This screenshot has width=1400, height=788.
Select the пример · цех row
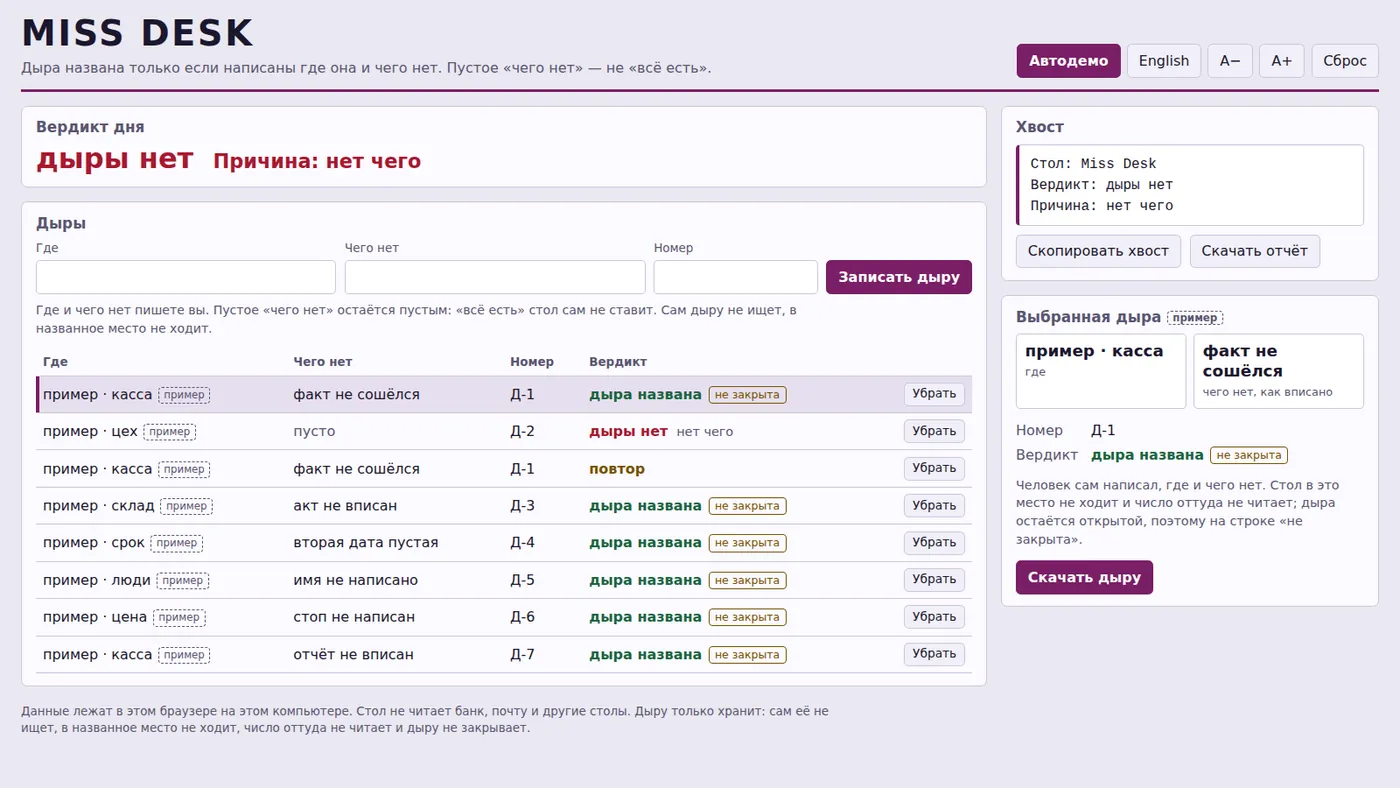click(504, 432)
